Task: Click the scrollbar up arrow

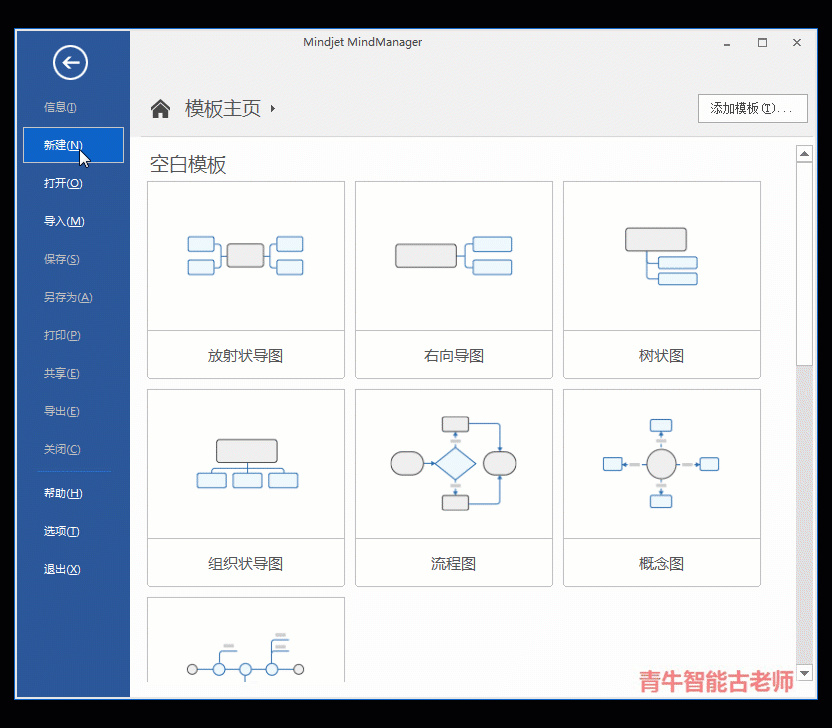Action: pyautogui.click(x=804, y=154)
